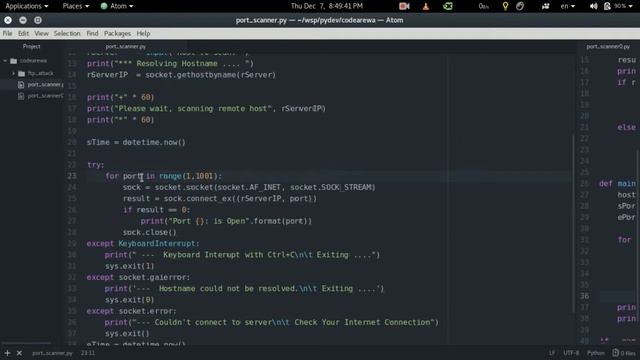Click the UTF-8 encoding indicator

(x=571, y=353)
